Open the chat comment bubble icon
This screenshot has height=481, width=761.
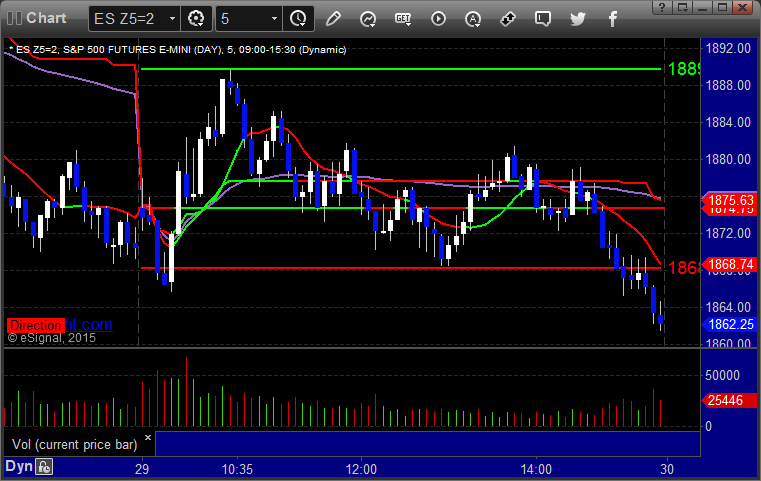543,19
